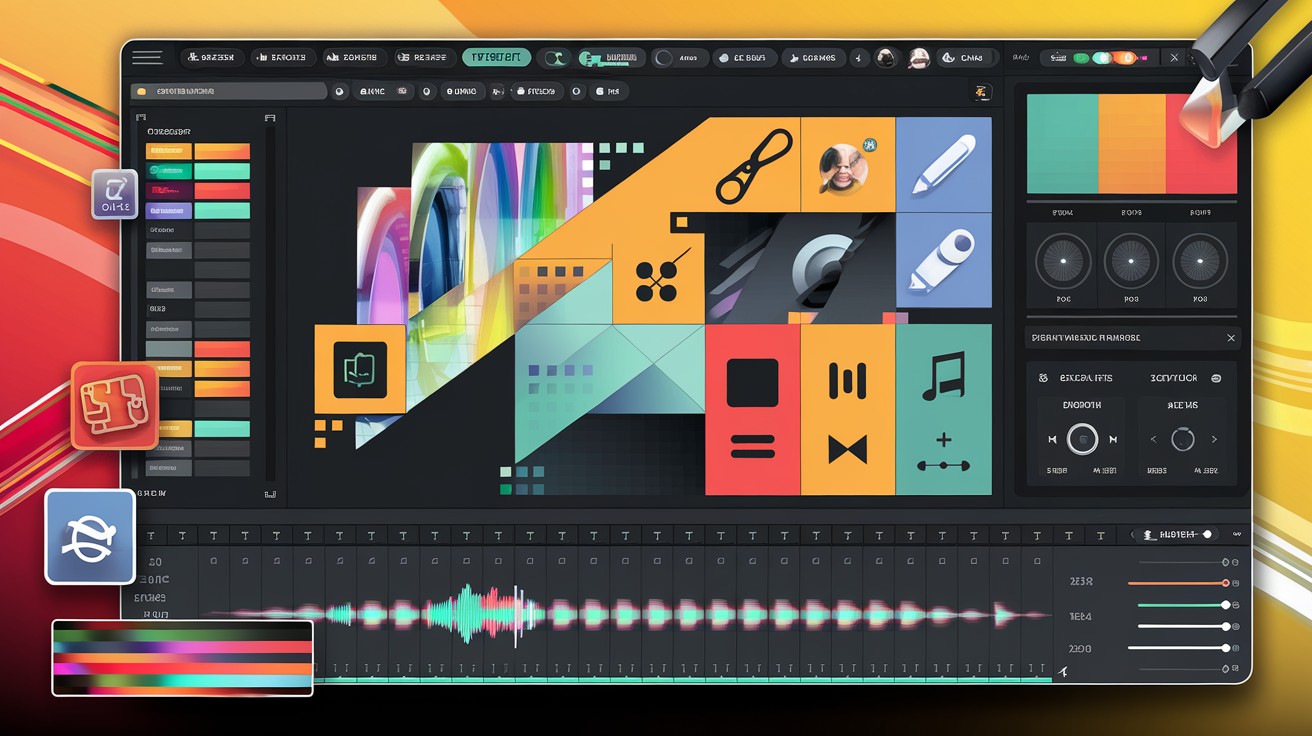Click the plus sign on teal tile

[943, 440]
